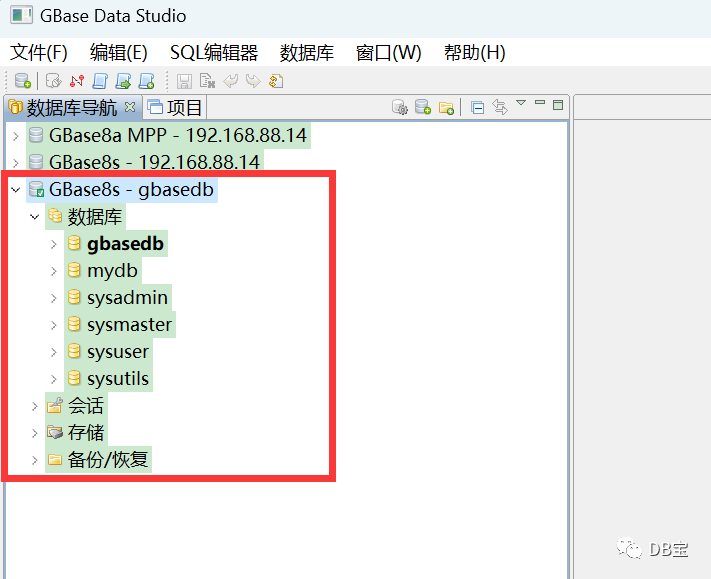Collapse GBase8s - gbasedb connection node

coord(16,190)
